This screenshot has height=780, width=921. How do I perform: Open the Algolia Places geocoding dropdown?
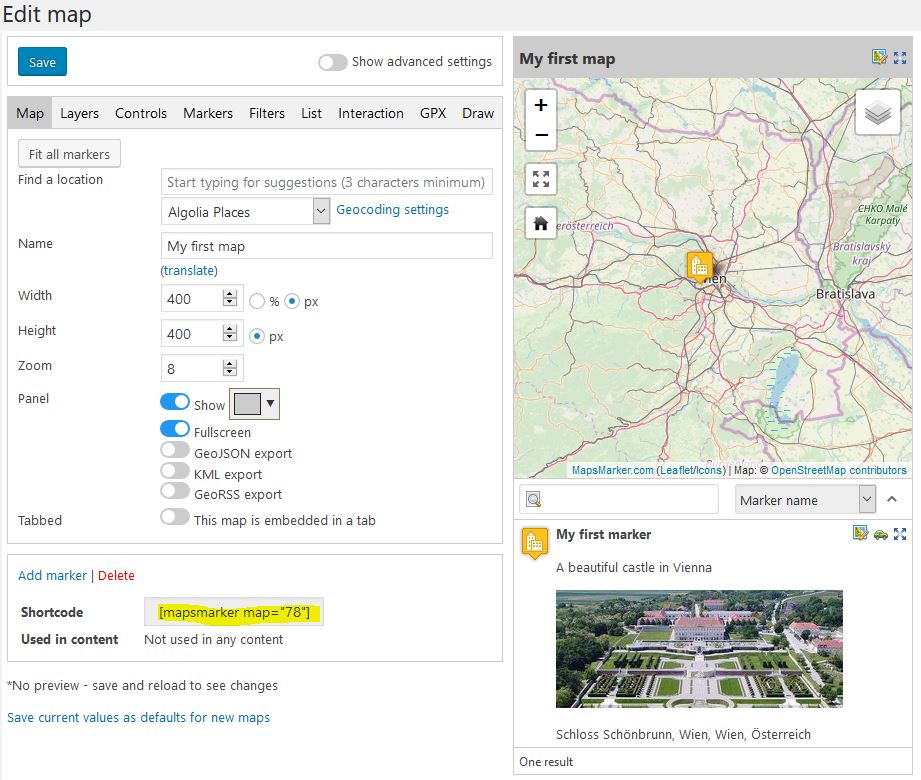246,211
